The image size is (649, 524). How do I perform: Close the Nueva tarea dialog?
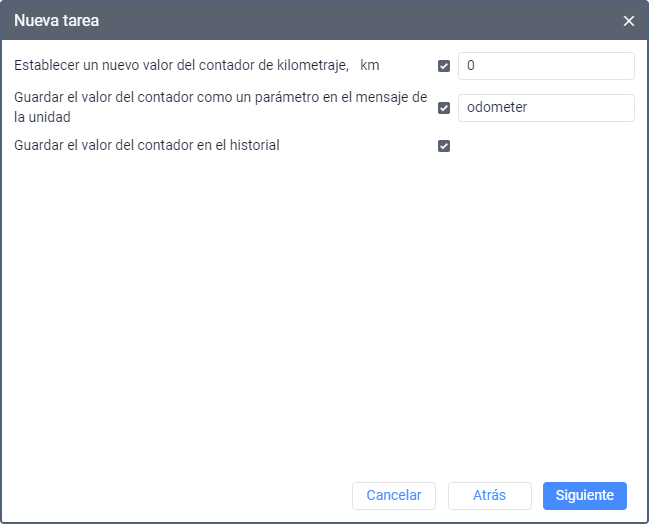(628, 21)
